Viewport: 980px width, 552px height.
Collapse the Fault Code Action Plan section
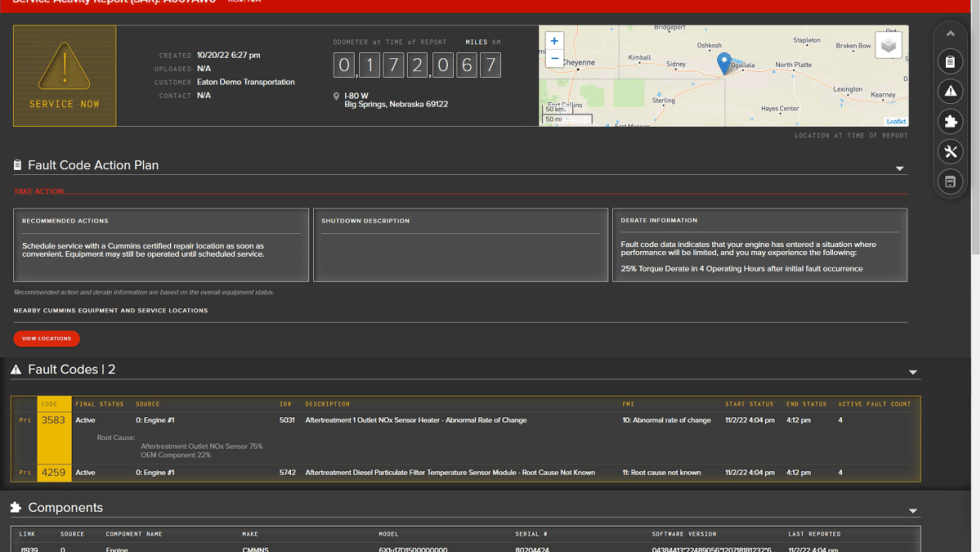tap(900, 169)
